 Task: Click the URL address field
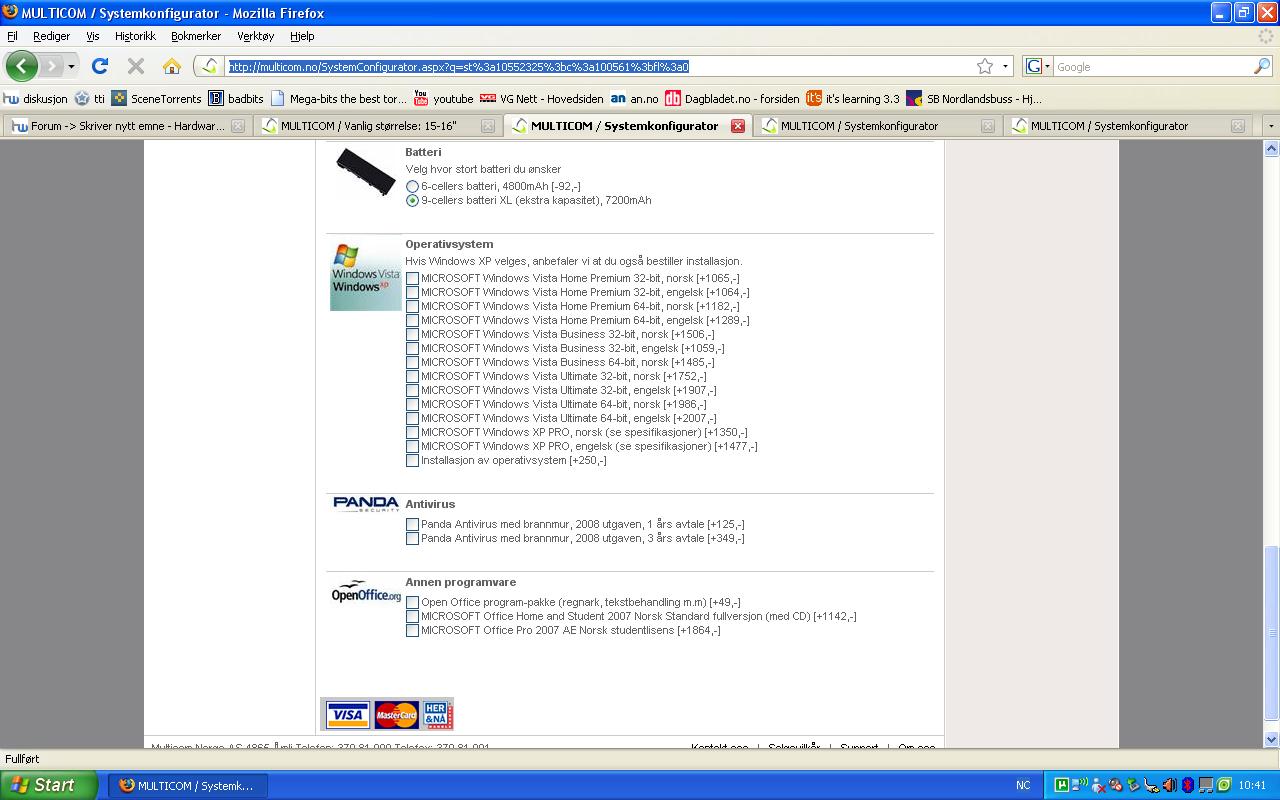click(600, 66)
